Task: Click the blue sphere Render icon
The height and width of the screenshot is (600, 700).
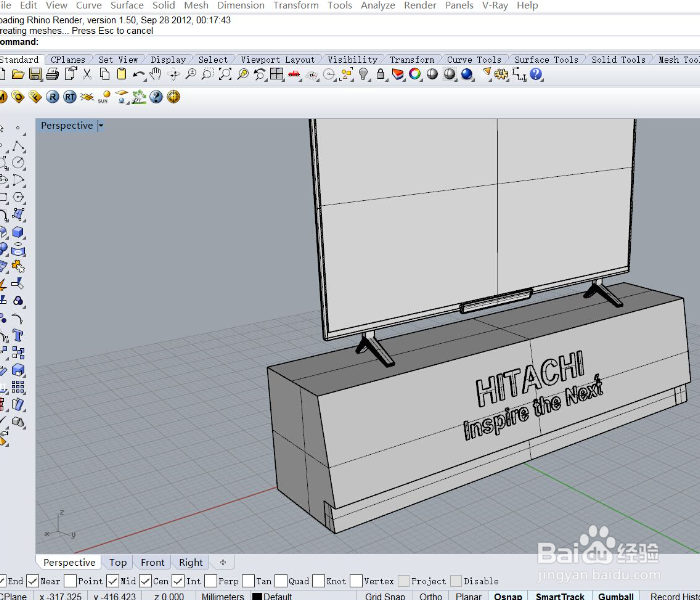Action: (x=467, y=74)
